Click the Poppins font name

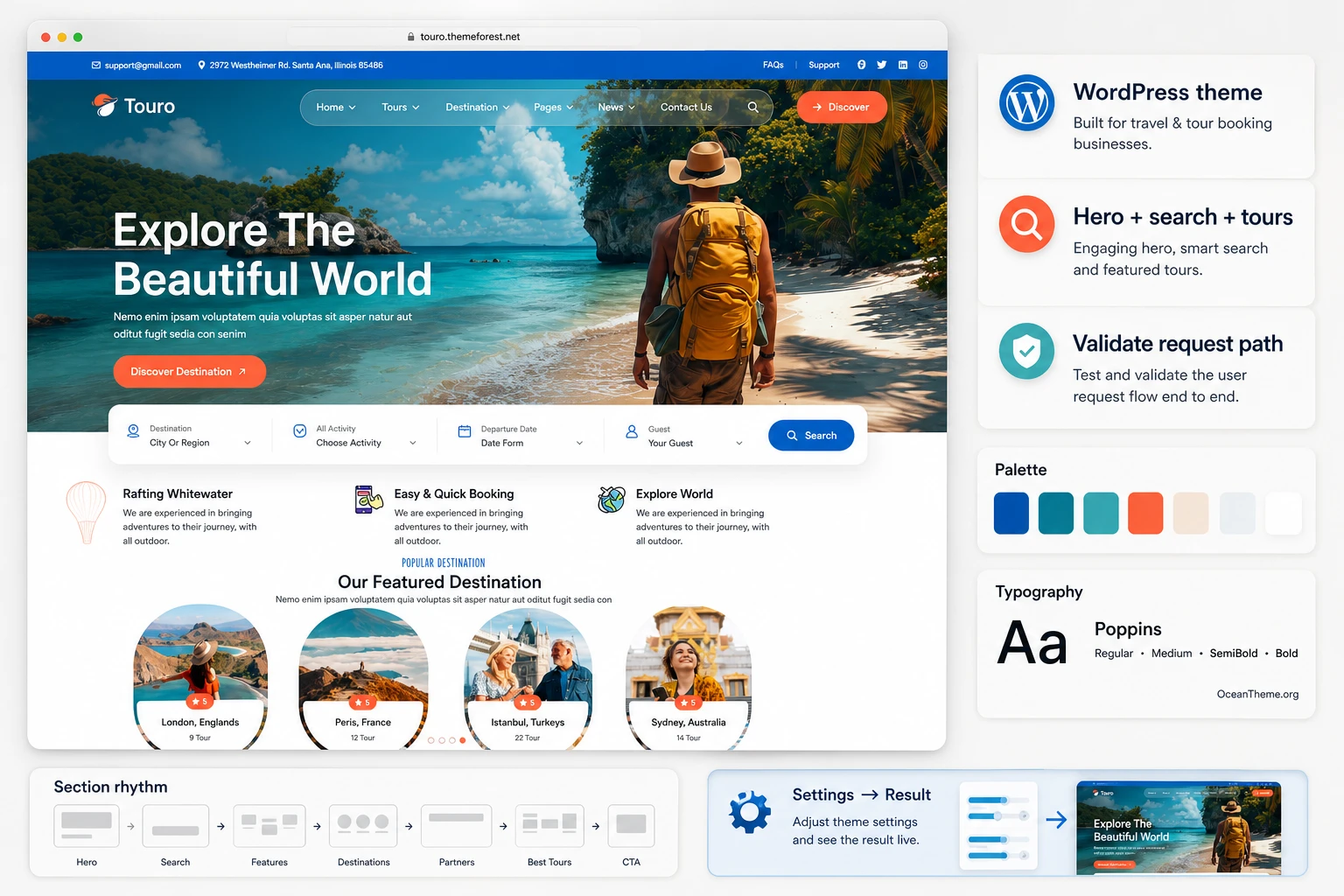1128,629
